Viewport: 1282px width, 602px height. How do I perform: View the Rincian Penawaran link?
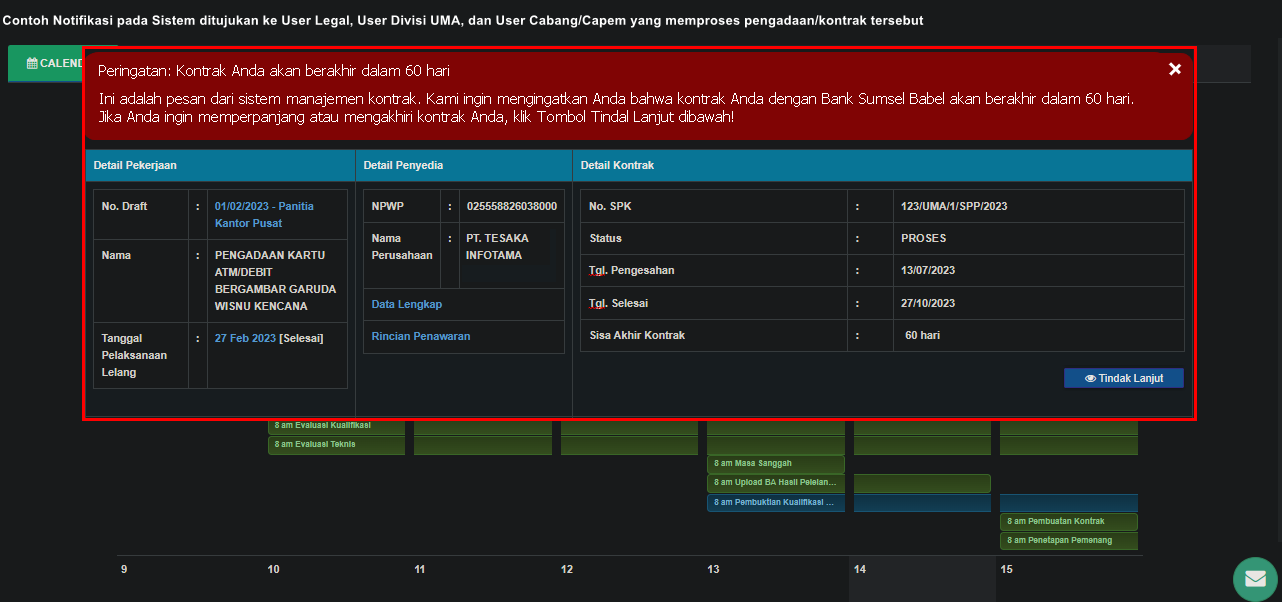420,336
